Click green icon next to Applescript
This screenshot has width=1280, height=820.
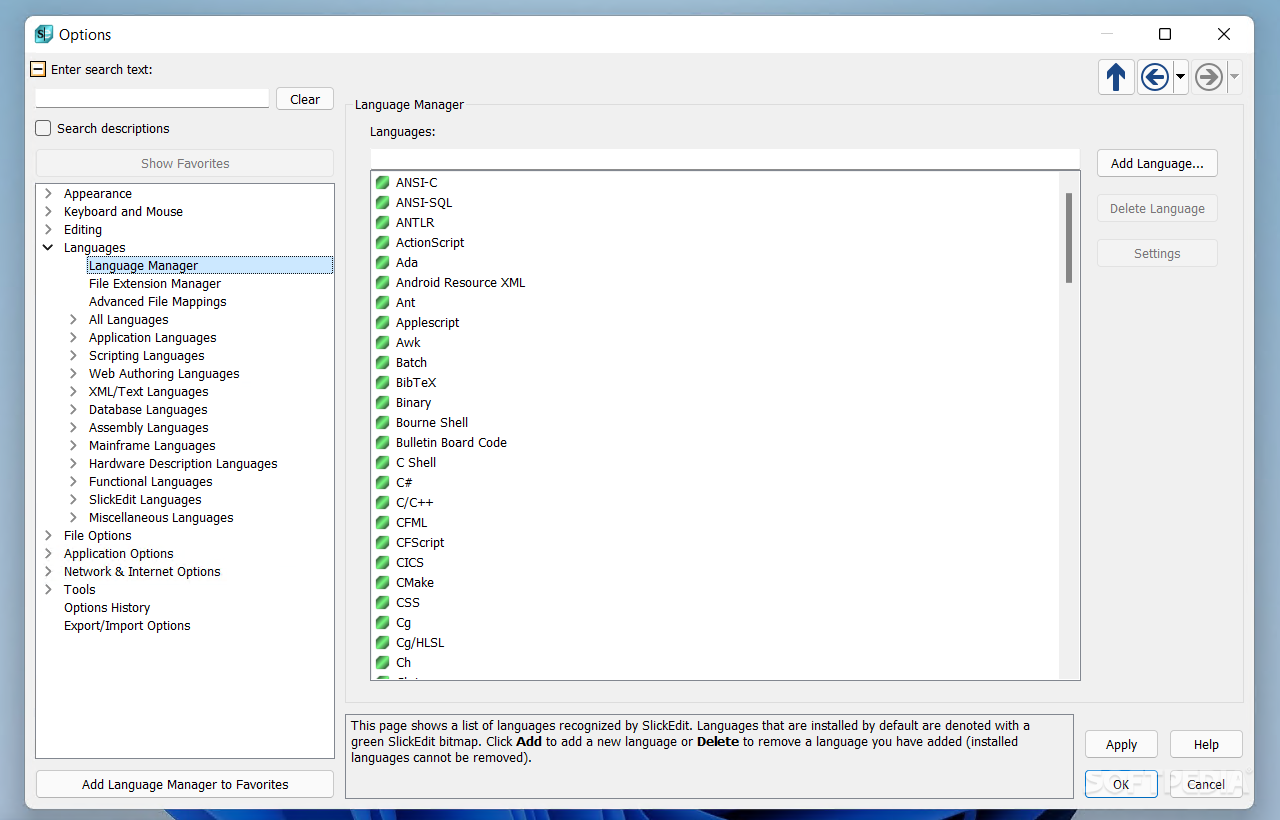(x=382, y=323)
